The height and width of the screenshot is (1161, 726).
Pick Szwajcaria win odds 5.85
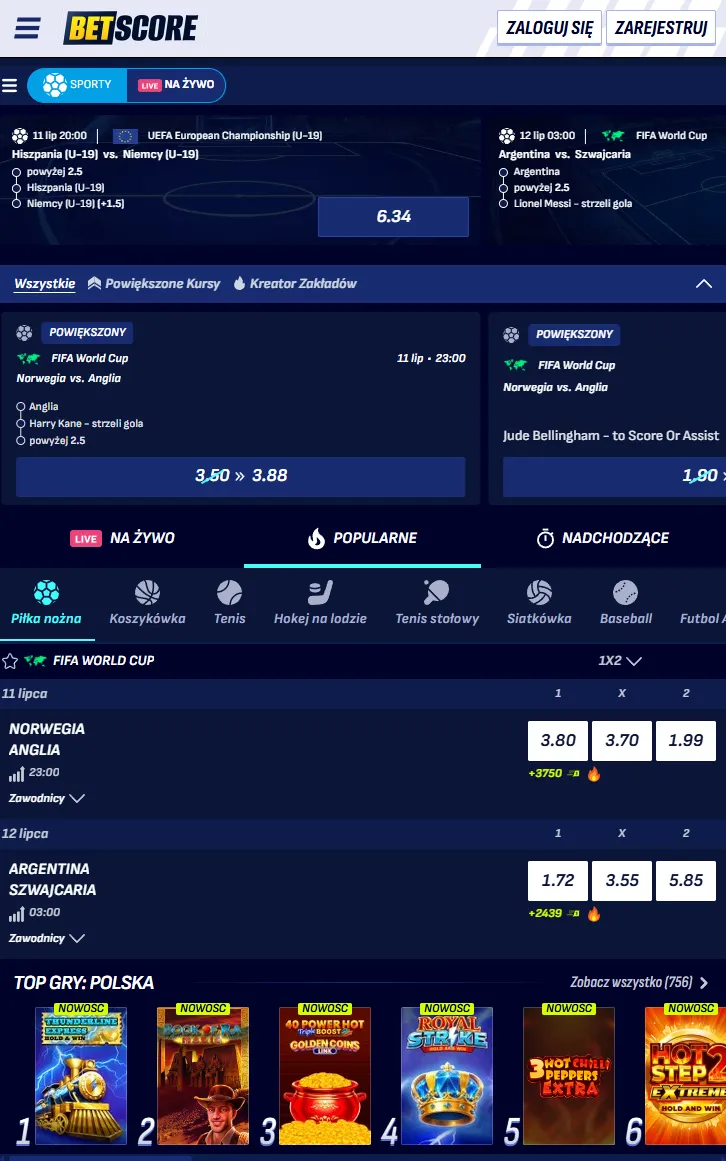[x=686, y=881]
